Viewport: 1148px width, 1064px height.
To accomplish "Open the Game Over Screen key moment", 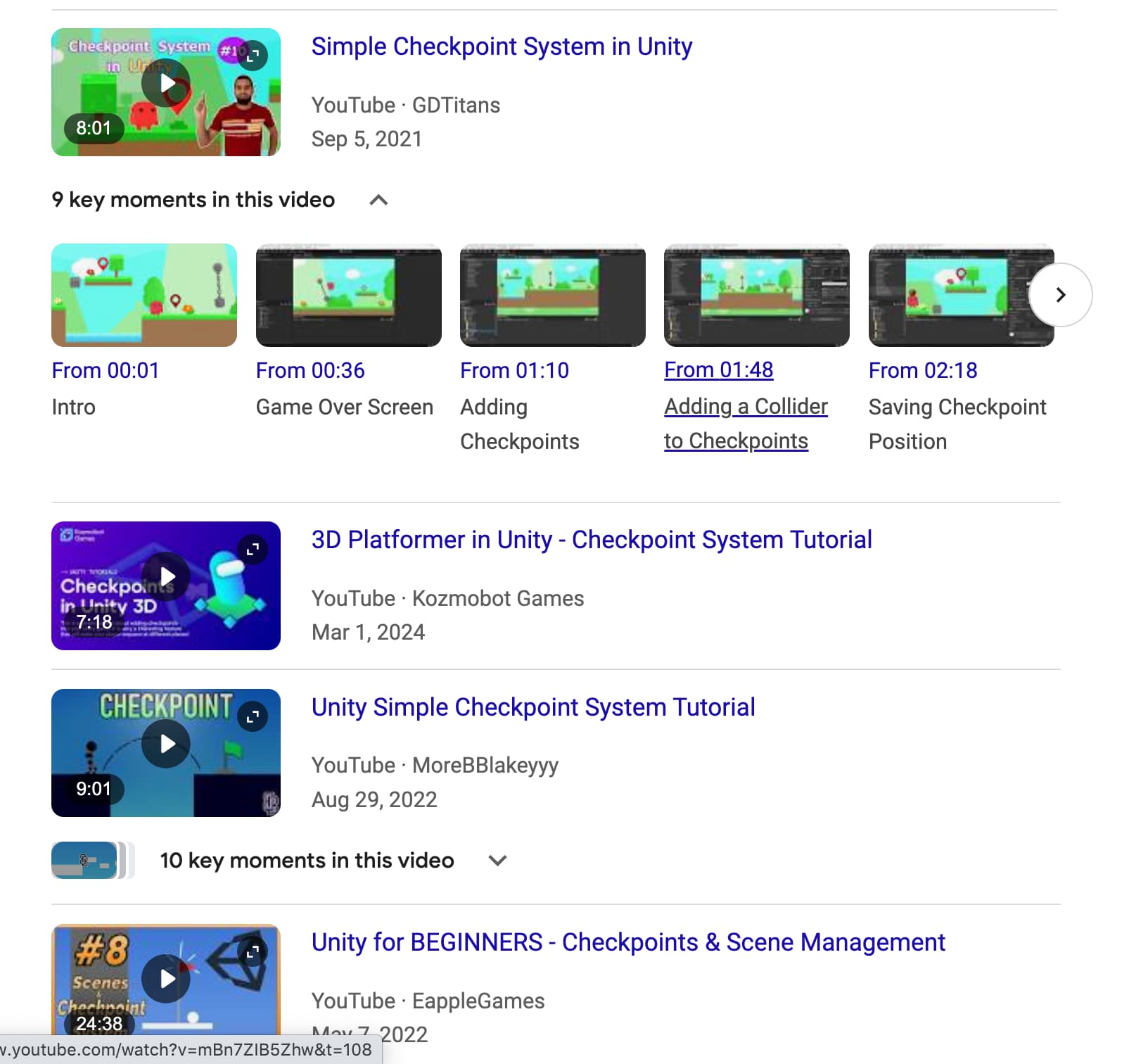I will pyautogui.click(x=310, y=370).
